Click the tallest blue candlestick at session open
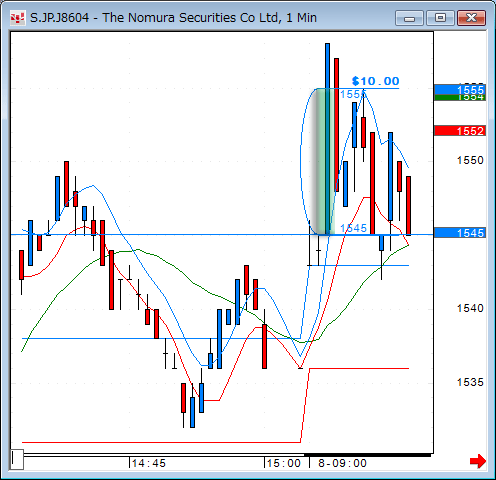The height and width of the screenshot is (480, 496). (x=327, y=139)
